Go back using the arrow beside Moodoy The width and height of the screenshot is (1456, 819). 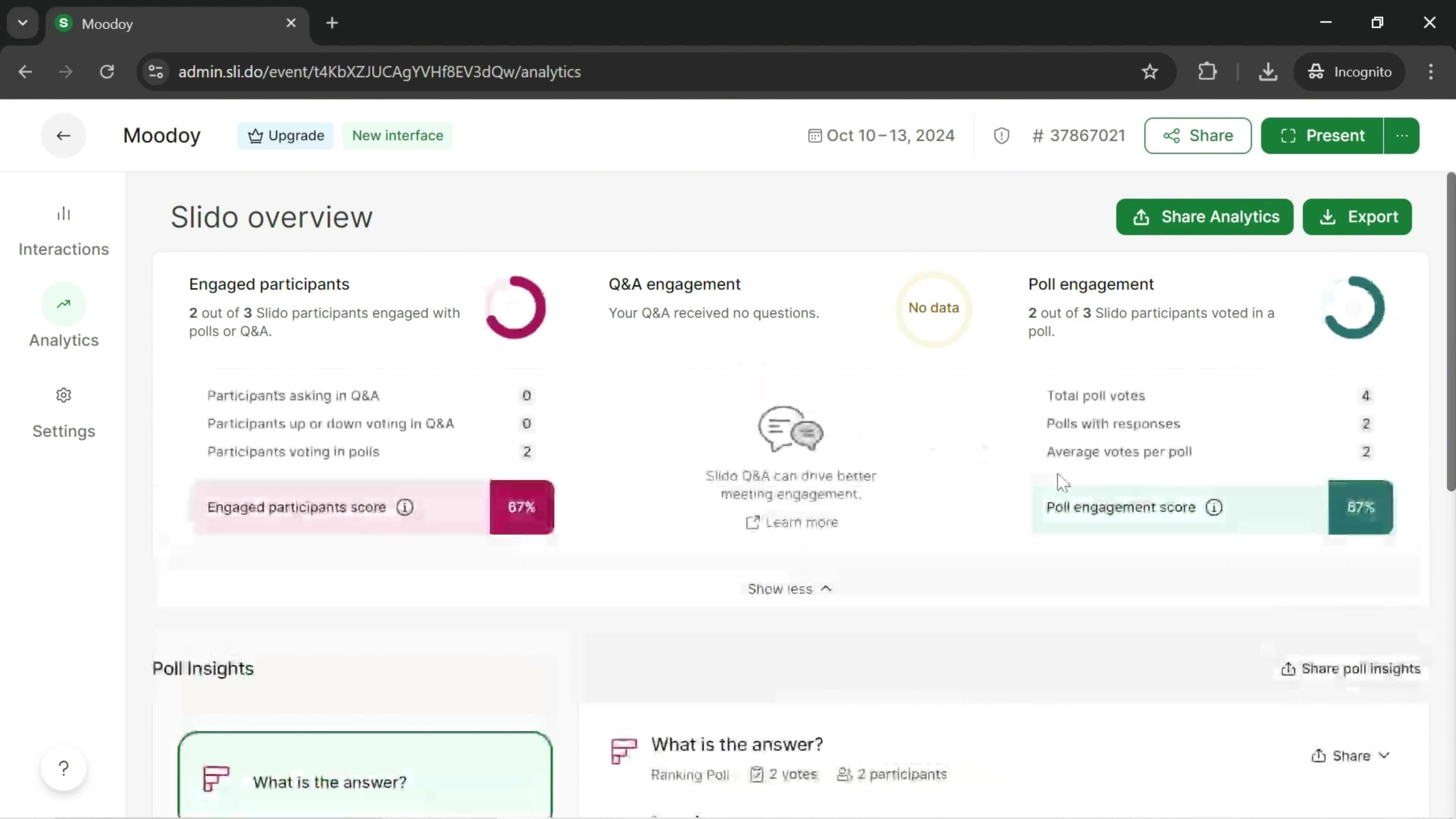(x=63, y=136)
